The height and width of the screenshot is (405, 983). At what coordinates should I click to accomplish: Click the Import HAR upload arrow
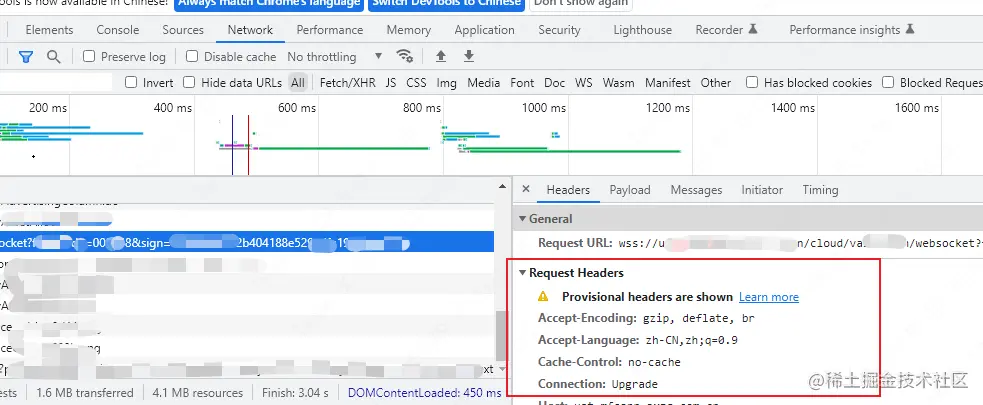click(x=441, y=56)
